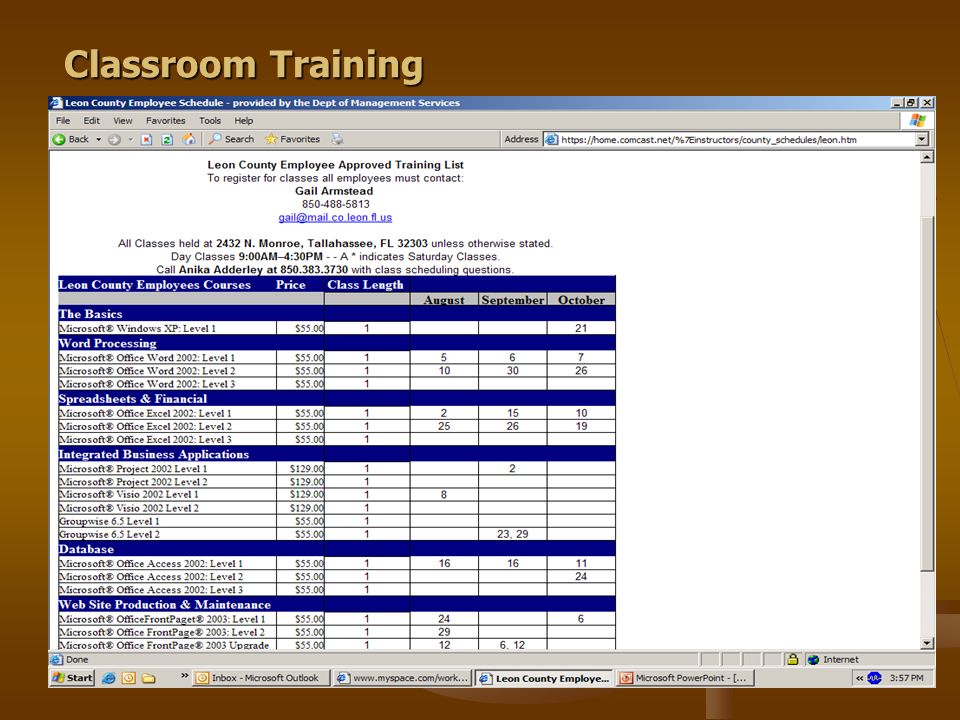Click the Print toolbar icon
Screen dimensions: 960x720
point(337,140)
